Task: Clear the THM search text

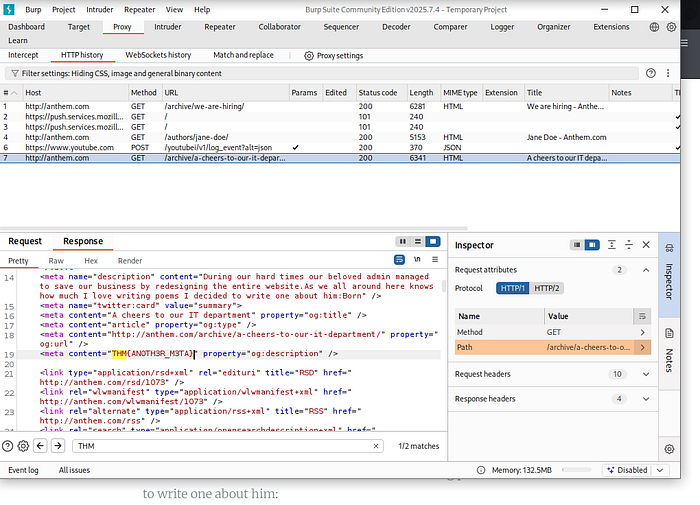Action: [376, 446]
